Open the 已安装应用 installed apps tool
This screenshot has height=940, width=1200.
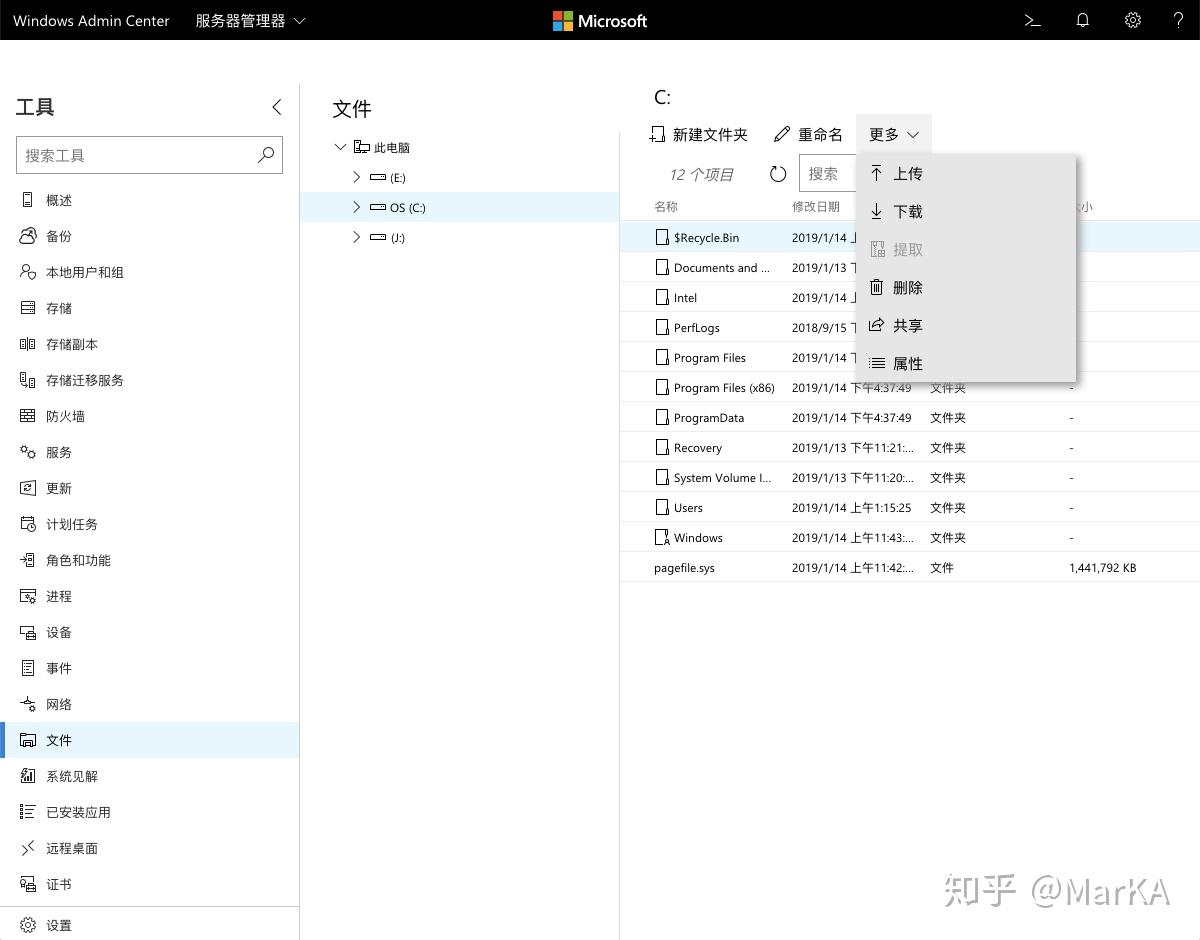coord(149,812)
